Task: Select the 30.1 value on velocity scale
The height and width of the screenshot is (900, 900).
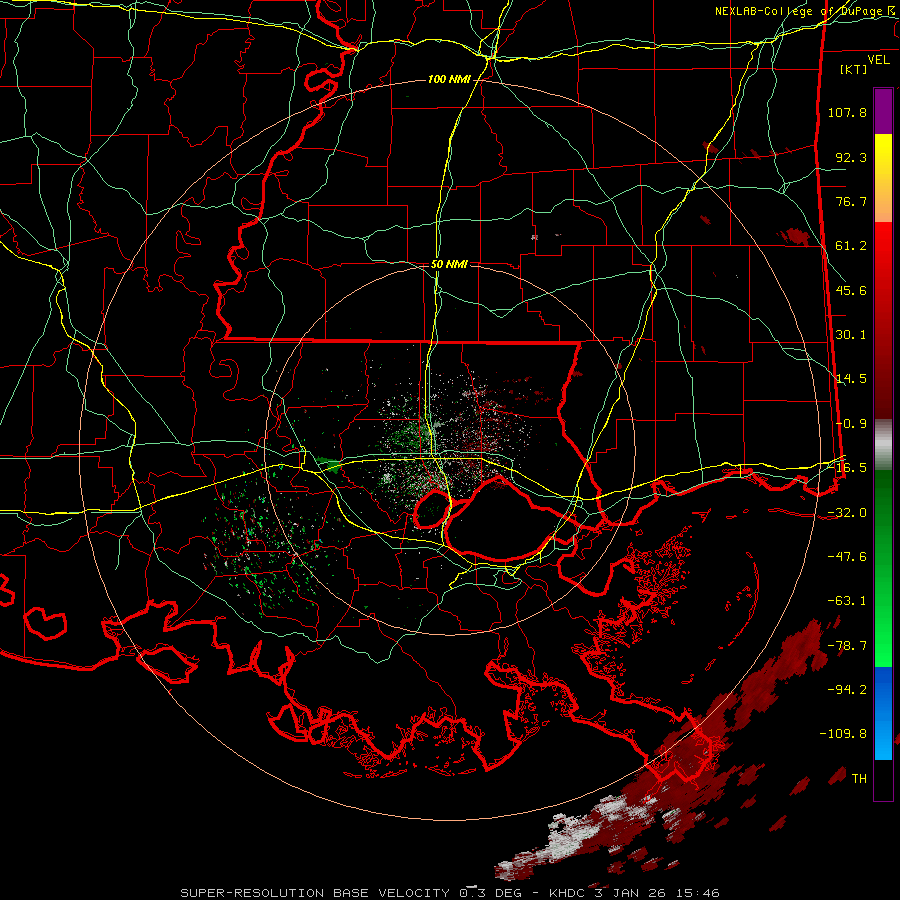Action: click(x=851, y=335)
